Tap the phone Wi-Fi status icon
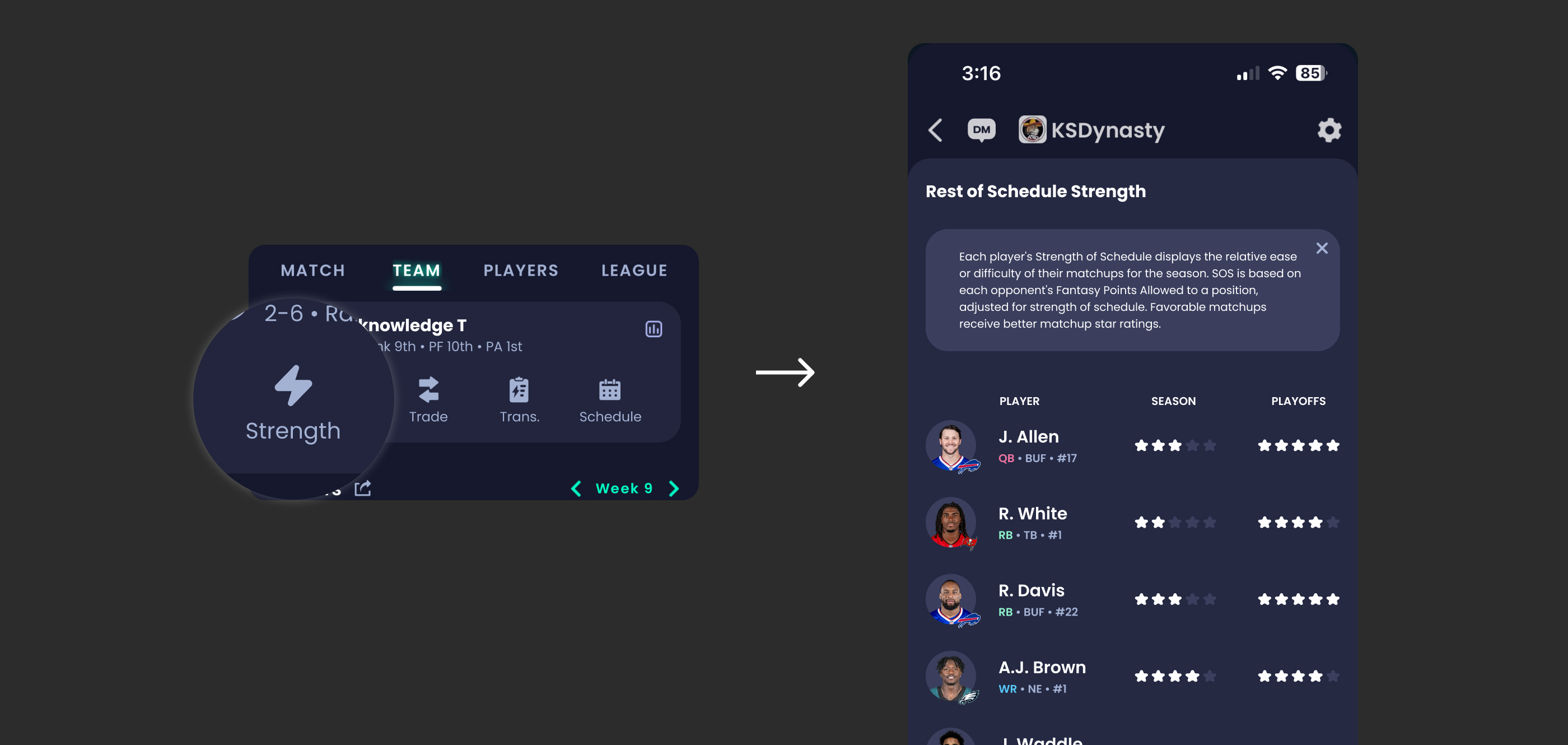 click(1277, 73)
